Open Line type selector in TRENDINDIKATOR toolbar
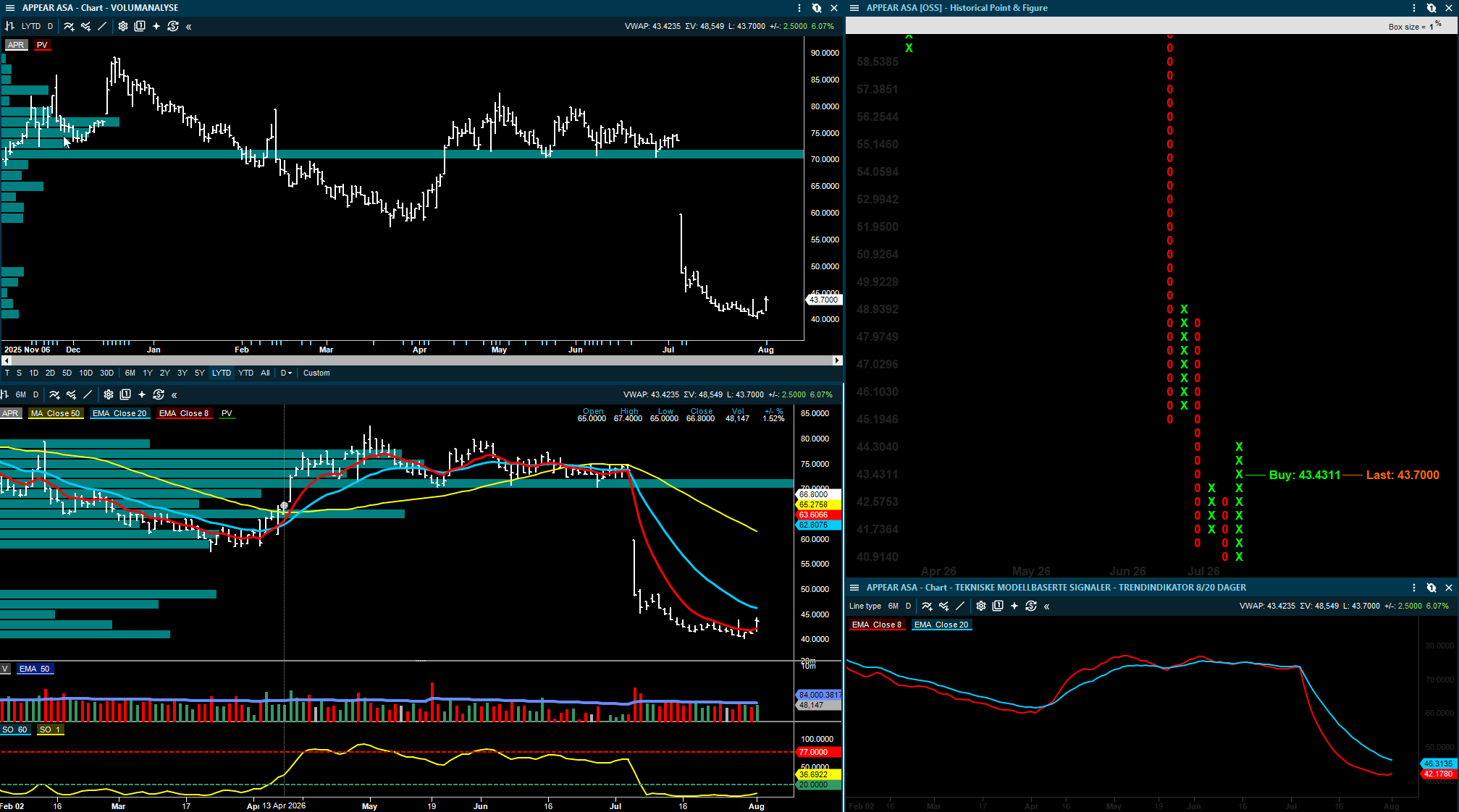 (865, 606)
